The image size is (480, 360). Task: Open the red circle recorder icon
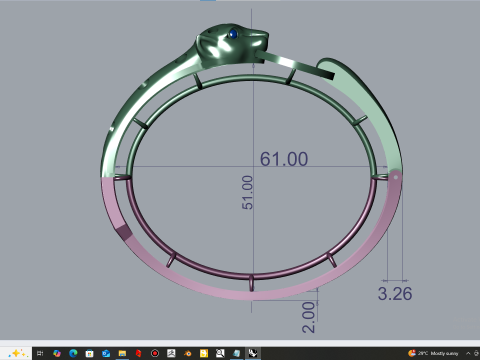pyautogui.click(x=155, y=353)
